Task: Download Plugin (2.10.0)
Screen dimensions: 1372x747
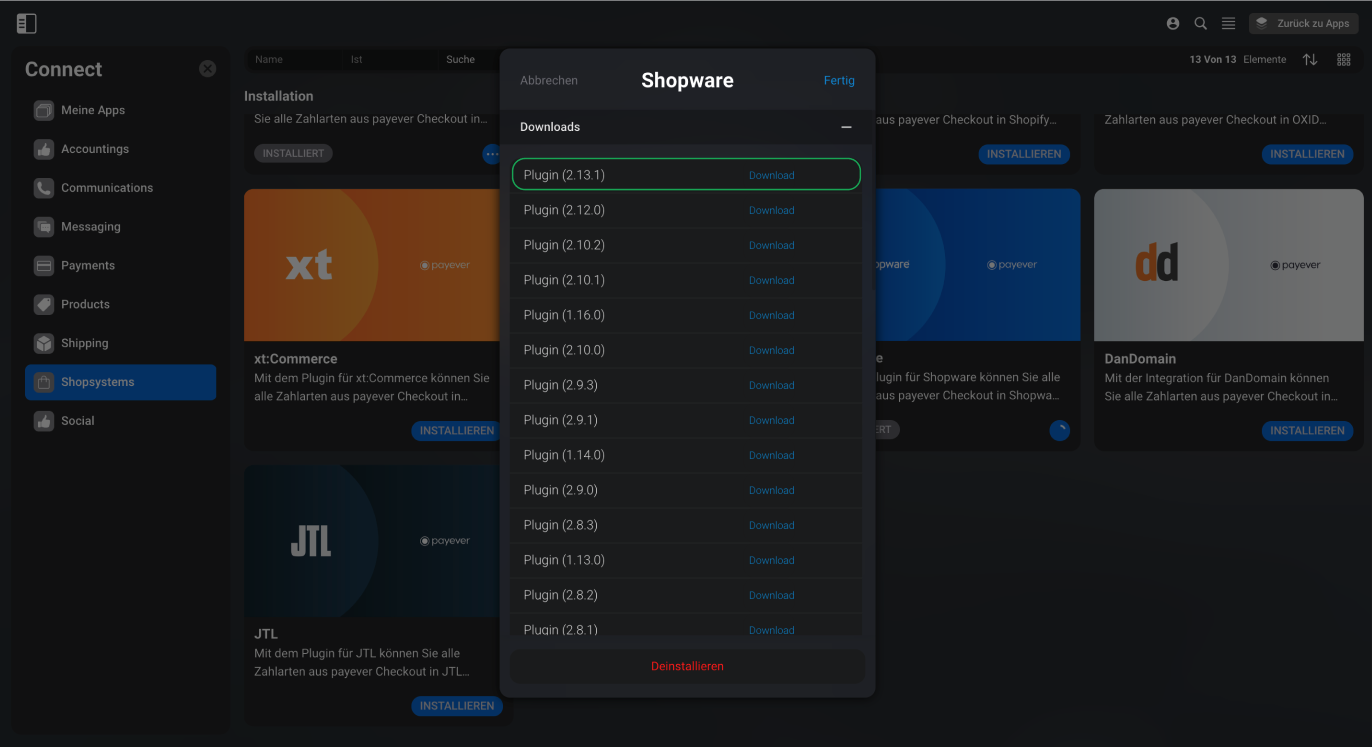Action: point(771,350)
